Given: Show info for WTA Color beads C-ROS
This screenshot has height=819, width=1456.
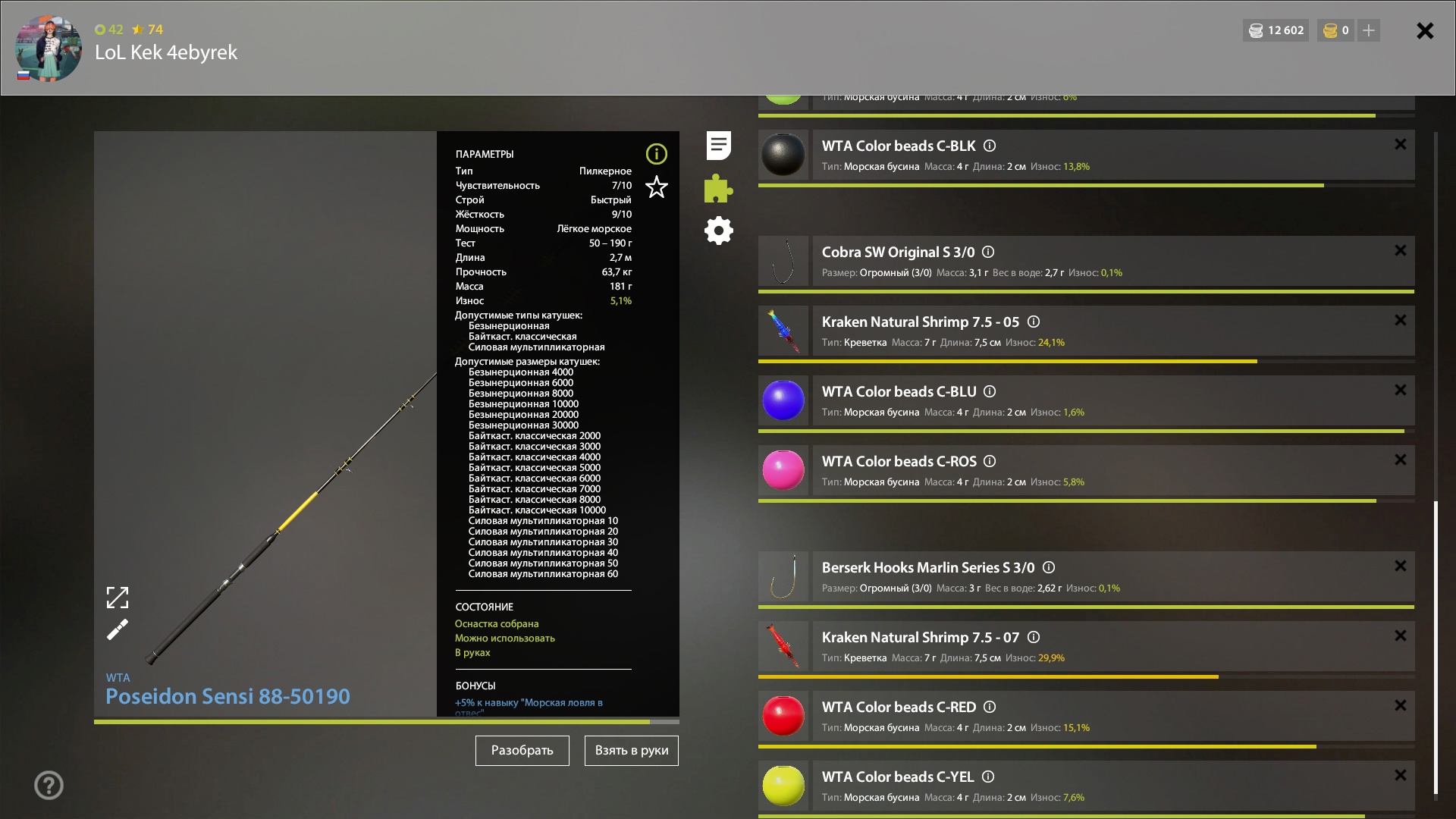Looking at the screenshot, I should pyautogui.click(x=990, y=461).
